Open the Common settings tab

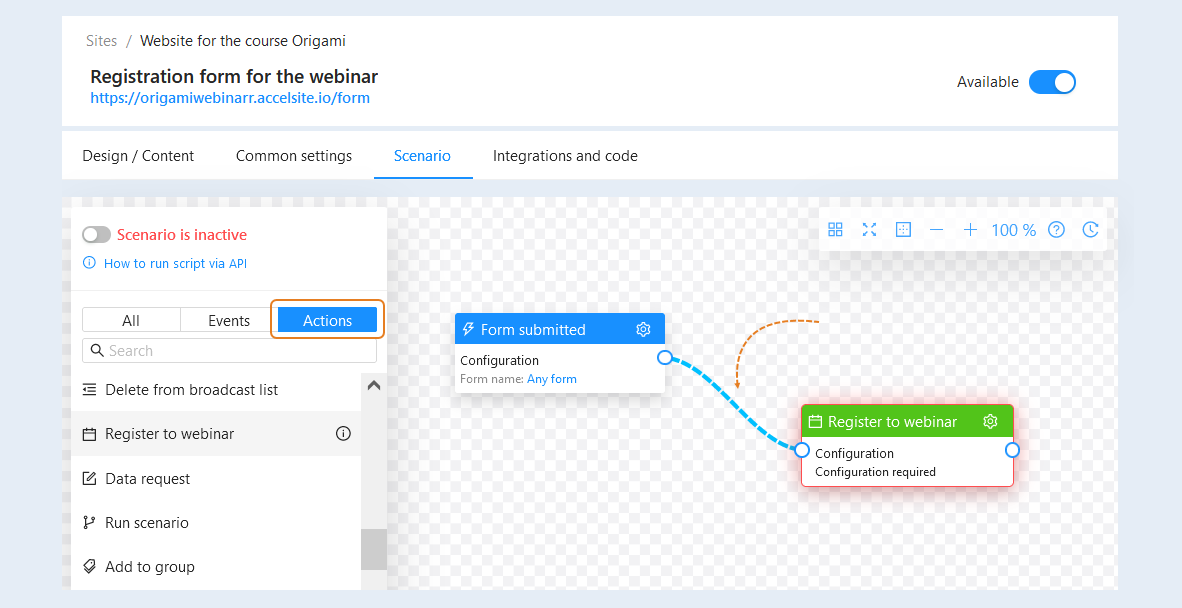294,156
